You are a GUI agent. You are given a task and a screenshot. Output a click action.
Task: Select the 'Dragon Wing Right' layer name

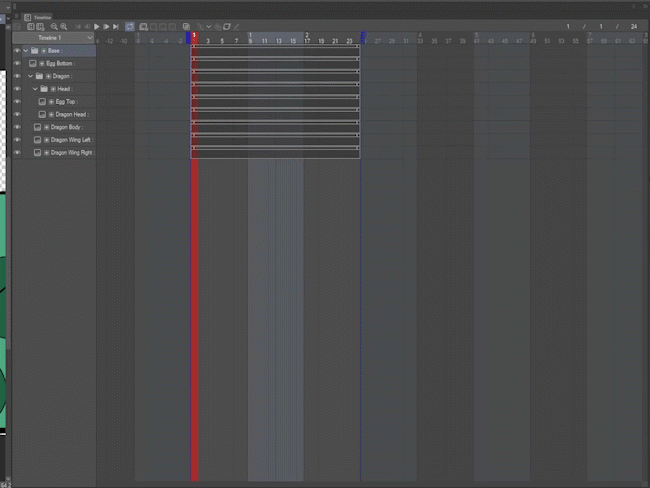pos(72,153)
